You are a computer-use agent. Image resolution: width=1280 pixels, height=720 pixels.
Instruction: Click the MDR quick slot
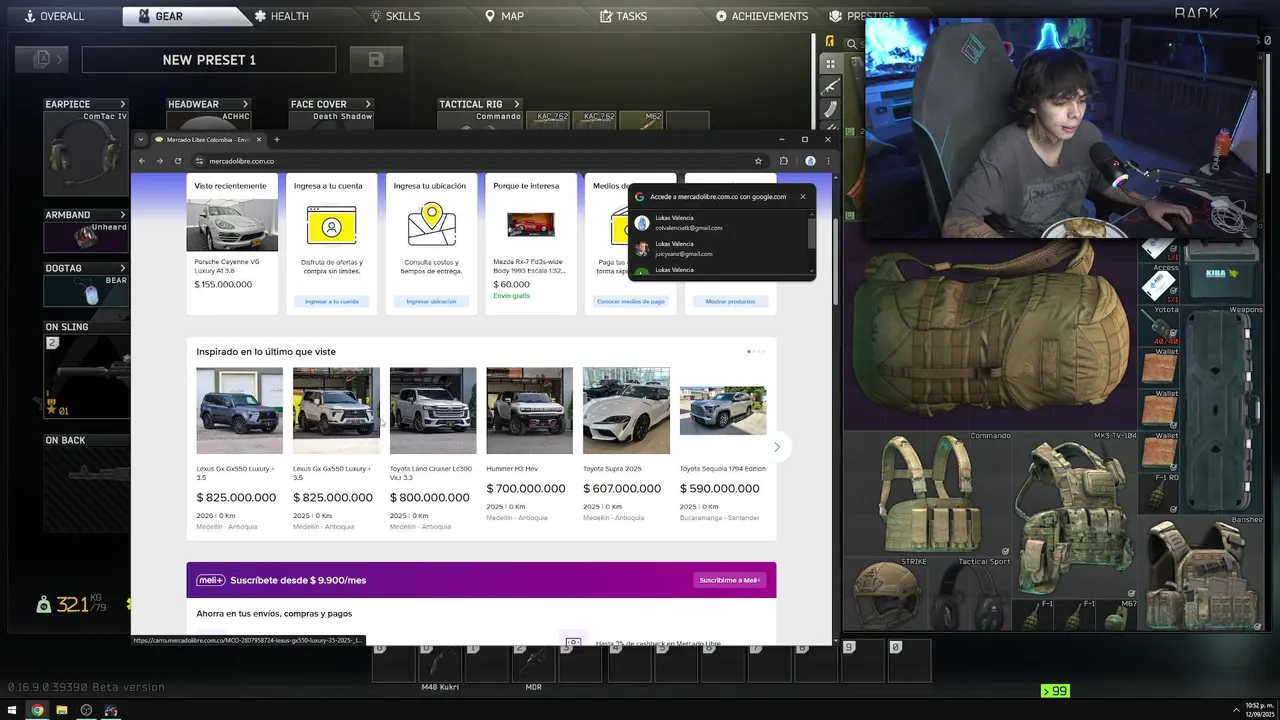533,662
